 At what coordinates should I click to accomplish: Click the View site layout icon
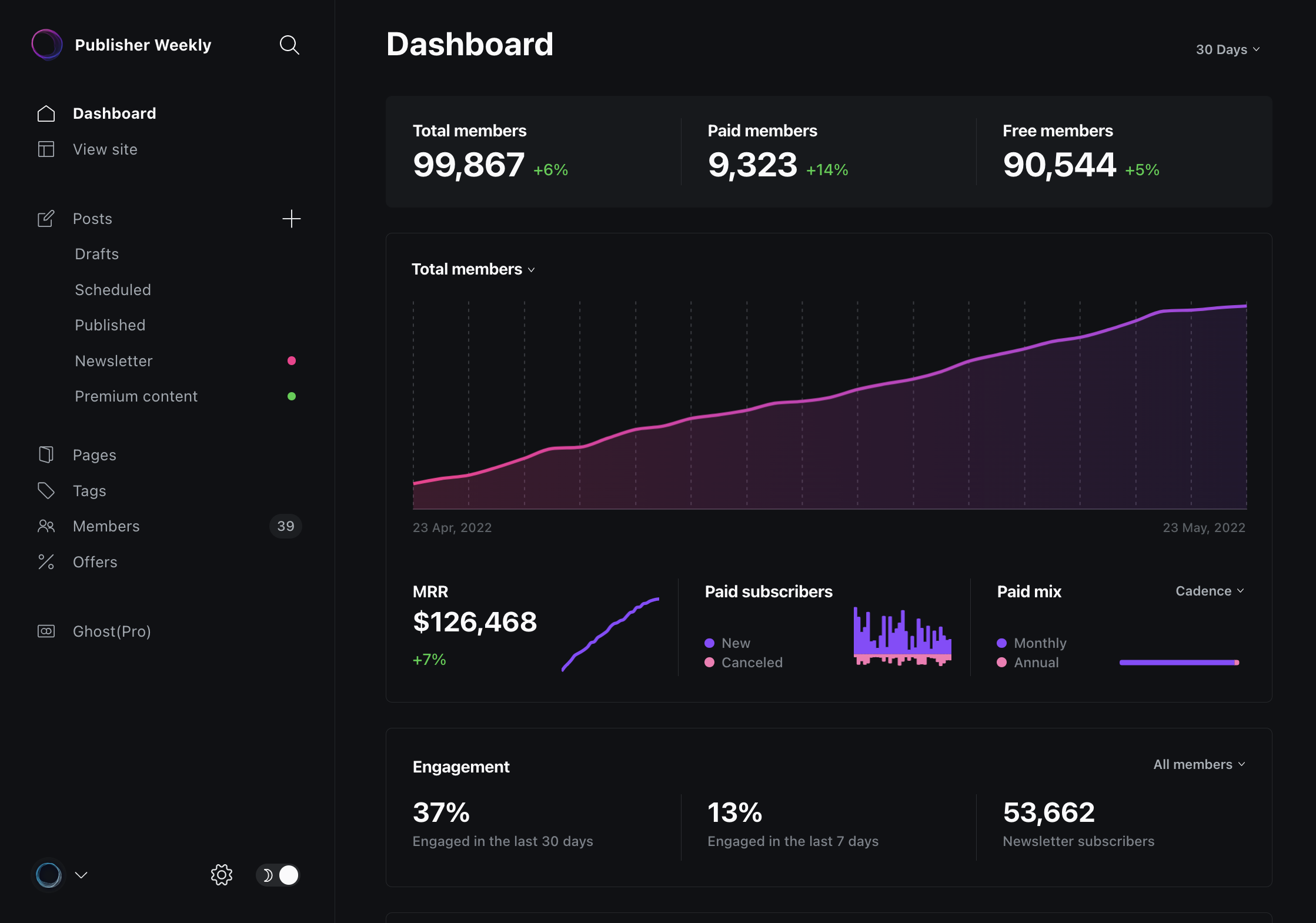tap(46, 149)
